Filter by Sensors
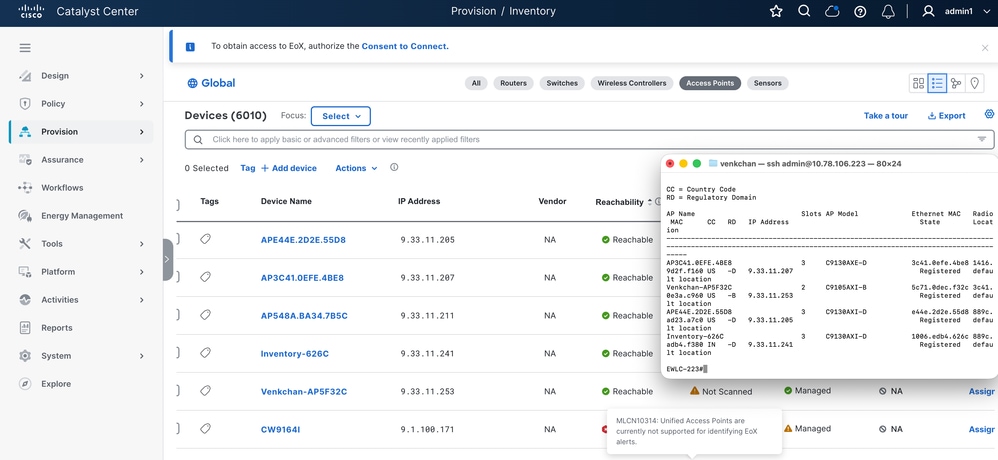Screen dimensions: 998x460 pyautogui.click(x=768, y=83)
